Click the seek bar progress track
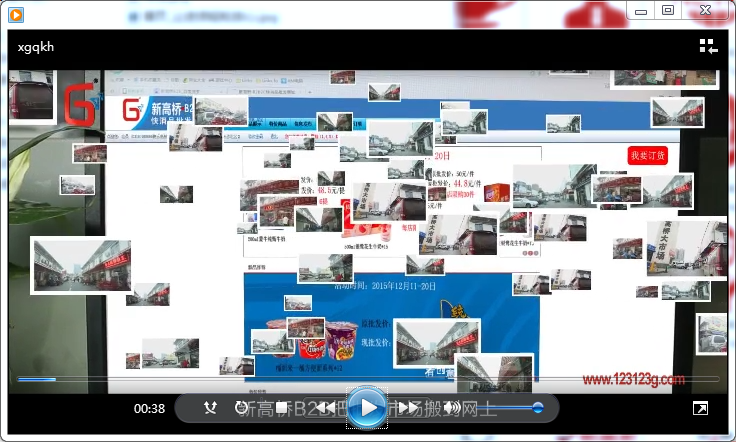 pyautogui.click(x=368, y=379)
